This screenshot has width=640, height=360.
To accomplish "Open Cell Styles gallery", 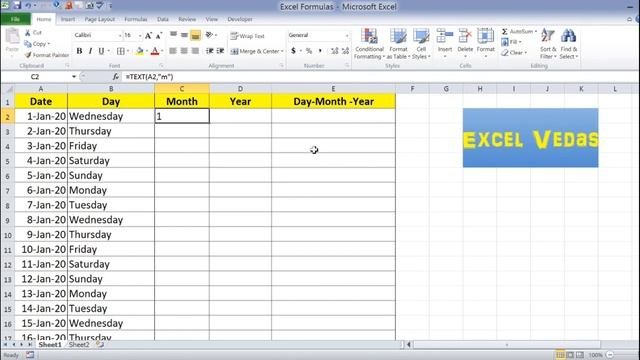I will [421, 44].
